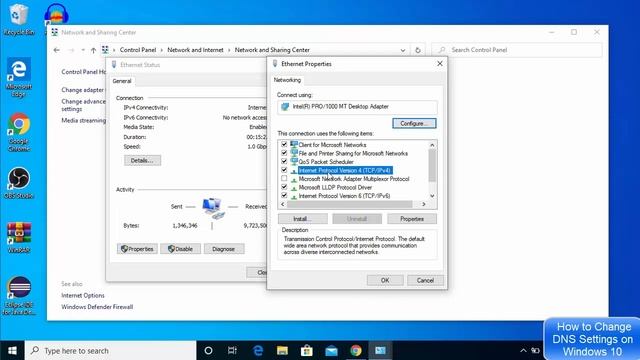Close the Ethernet Properties dialog
This screenshot has height=360, width=640.
440,64
